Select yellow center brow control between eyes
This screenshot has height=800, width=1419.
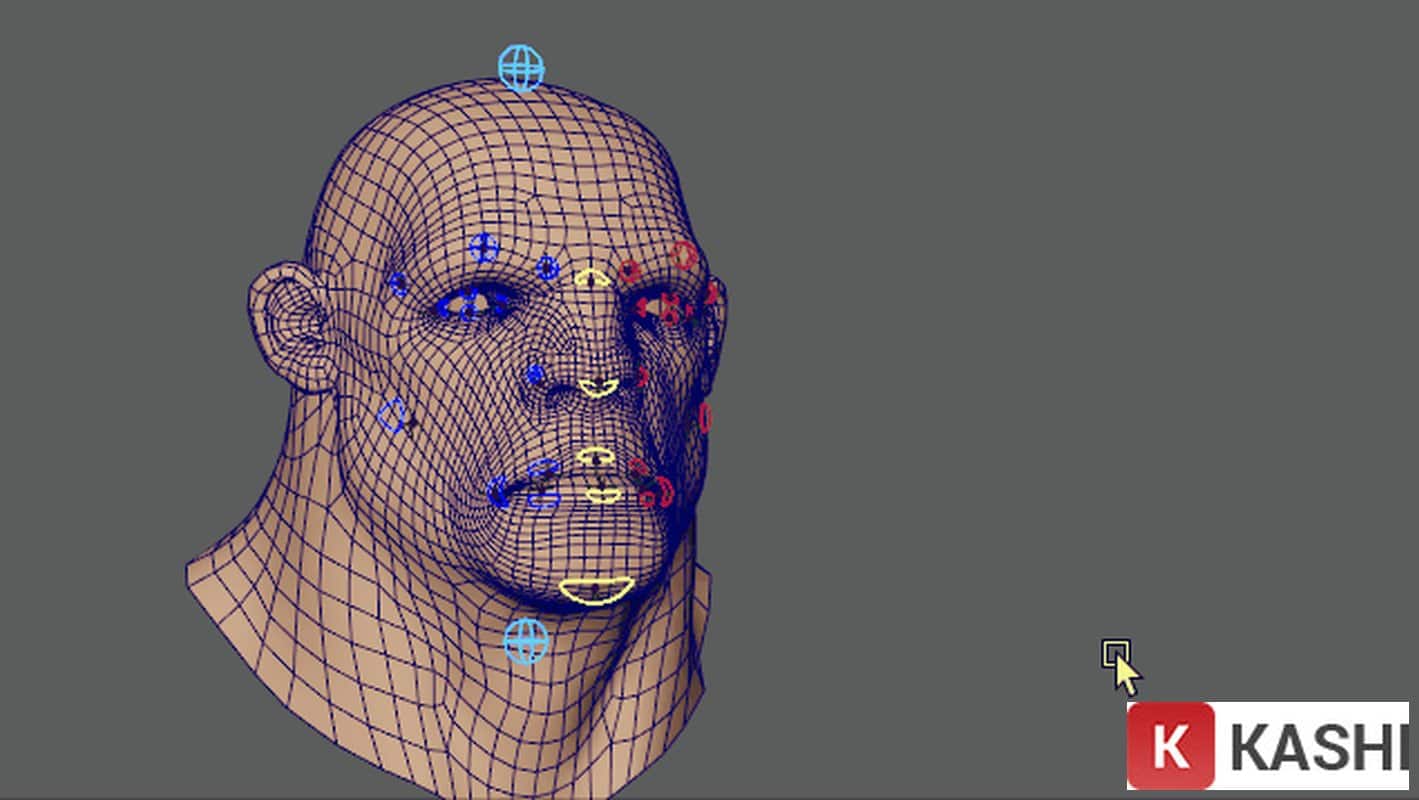coord(592,278)
